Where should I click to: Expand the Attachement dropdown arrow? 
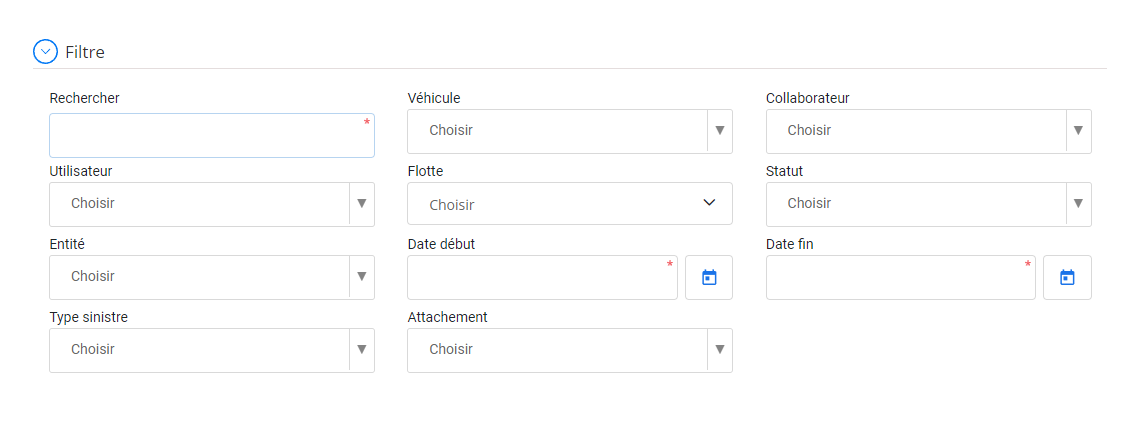pyautogui.click(x=720, y=349)
